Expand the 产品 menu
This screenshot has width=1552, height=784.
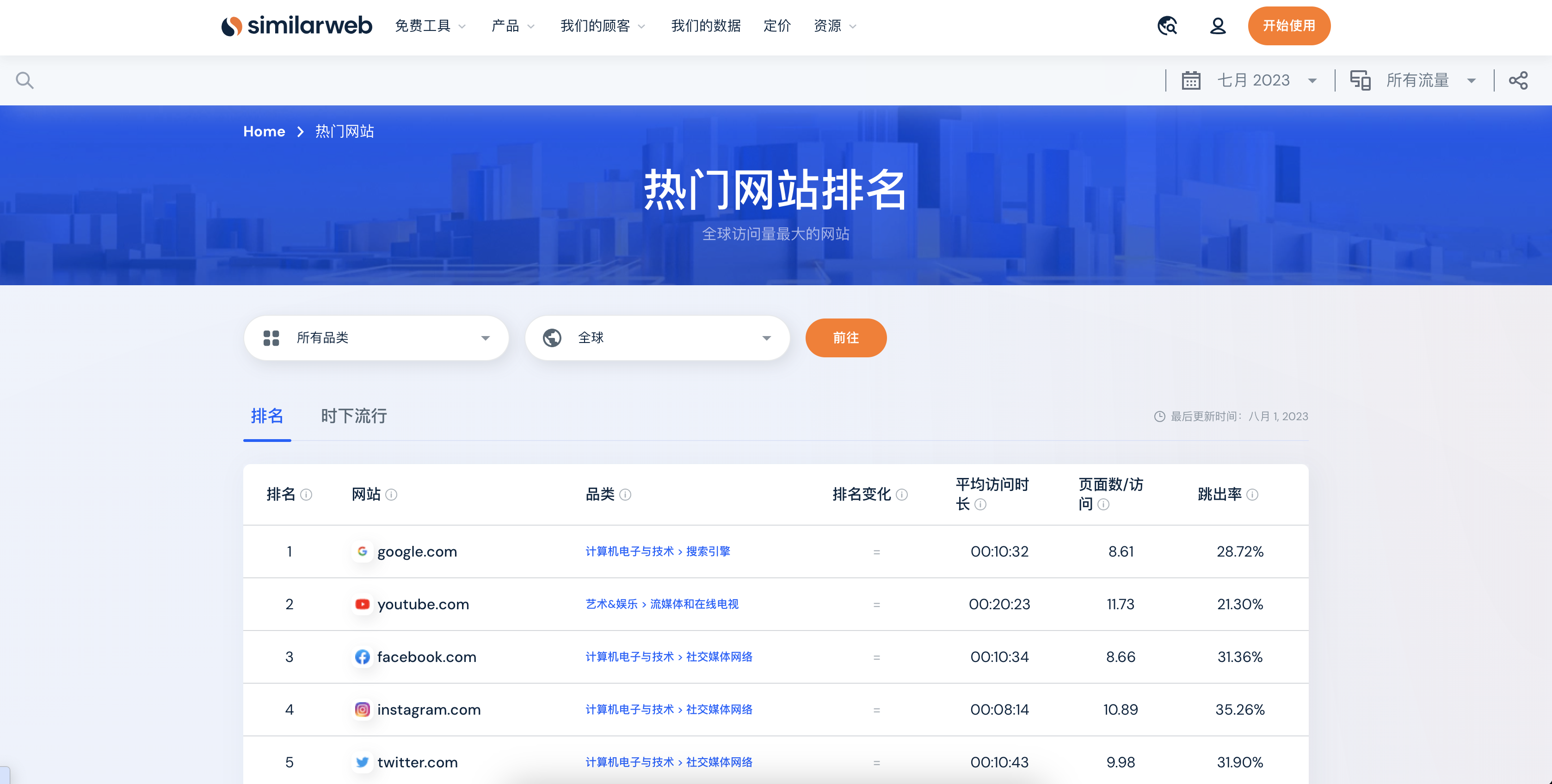(x=513, y=26)
